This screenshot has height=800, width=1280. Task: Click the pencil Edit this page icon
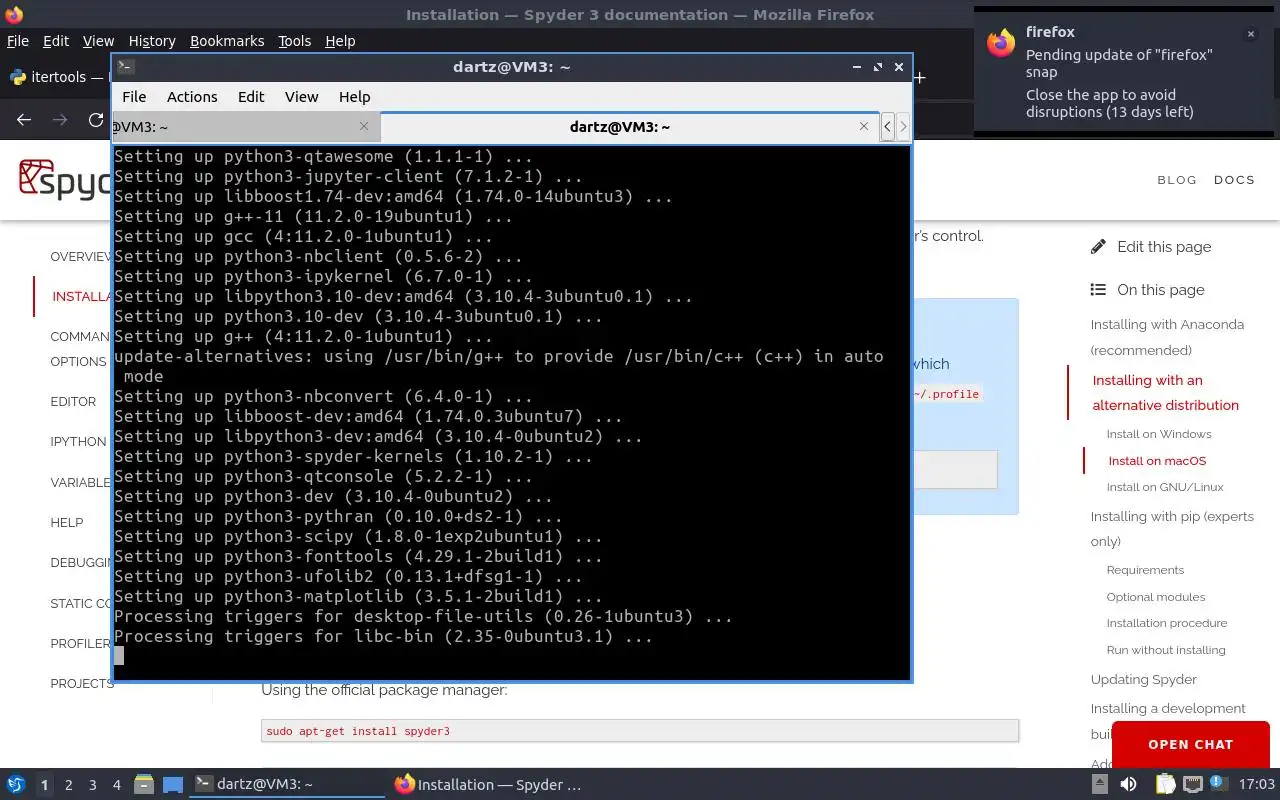(x=1098, y=246)
